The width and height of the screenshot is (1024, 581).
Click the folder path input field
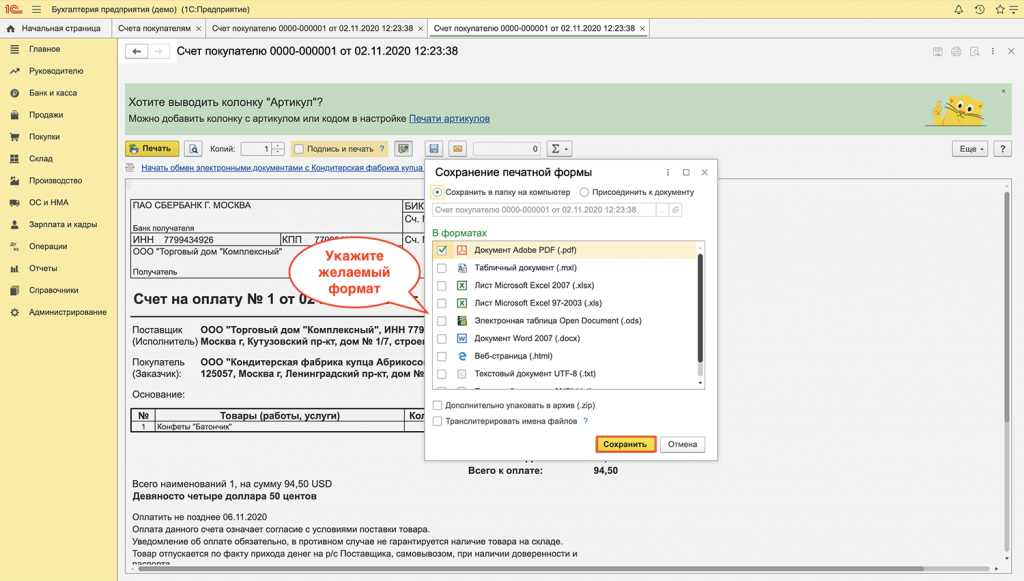point(544,210)
